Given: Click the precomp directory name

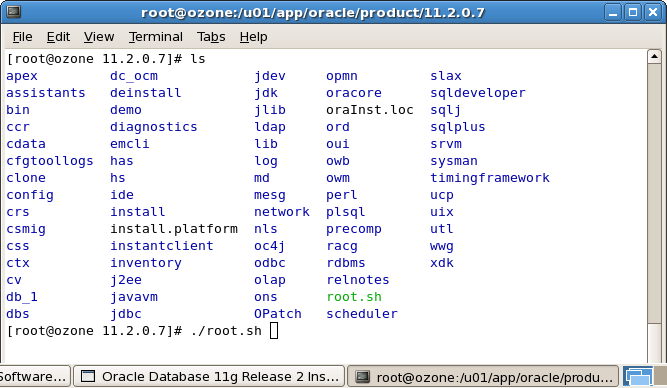Looking at the screenshot, I should (354, 229).
